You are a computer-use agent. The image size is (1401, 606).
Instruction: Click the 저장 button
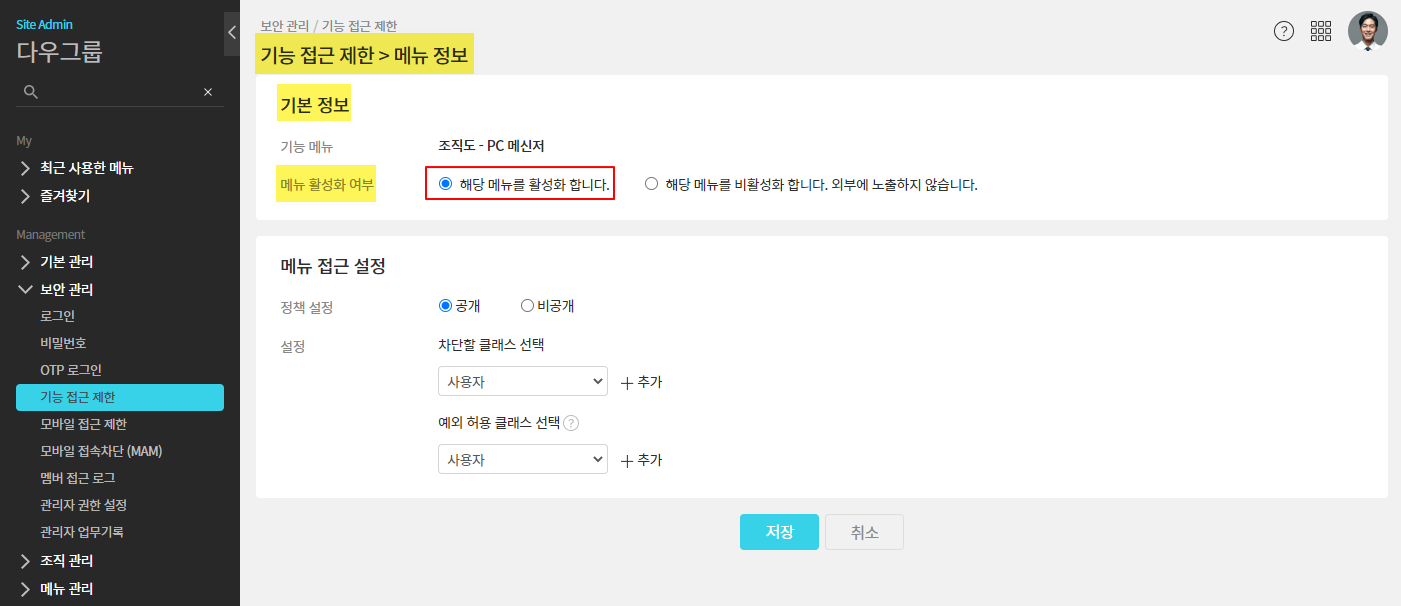point(779,532)
